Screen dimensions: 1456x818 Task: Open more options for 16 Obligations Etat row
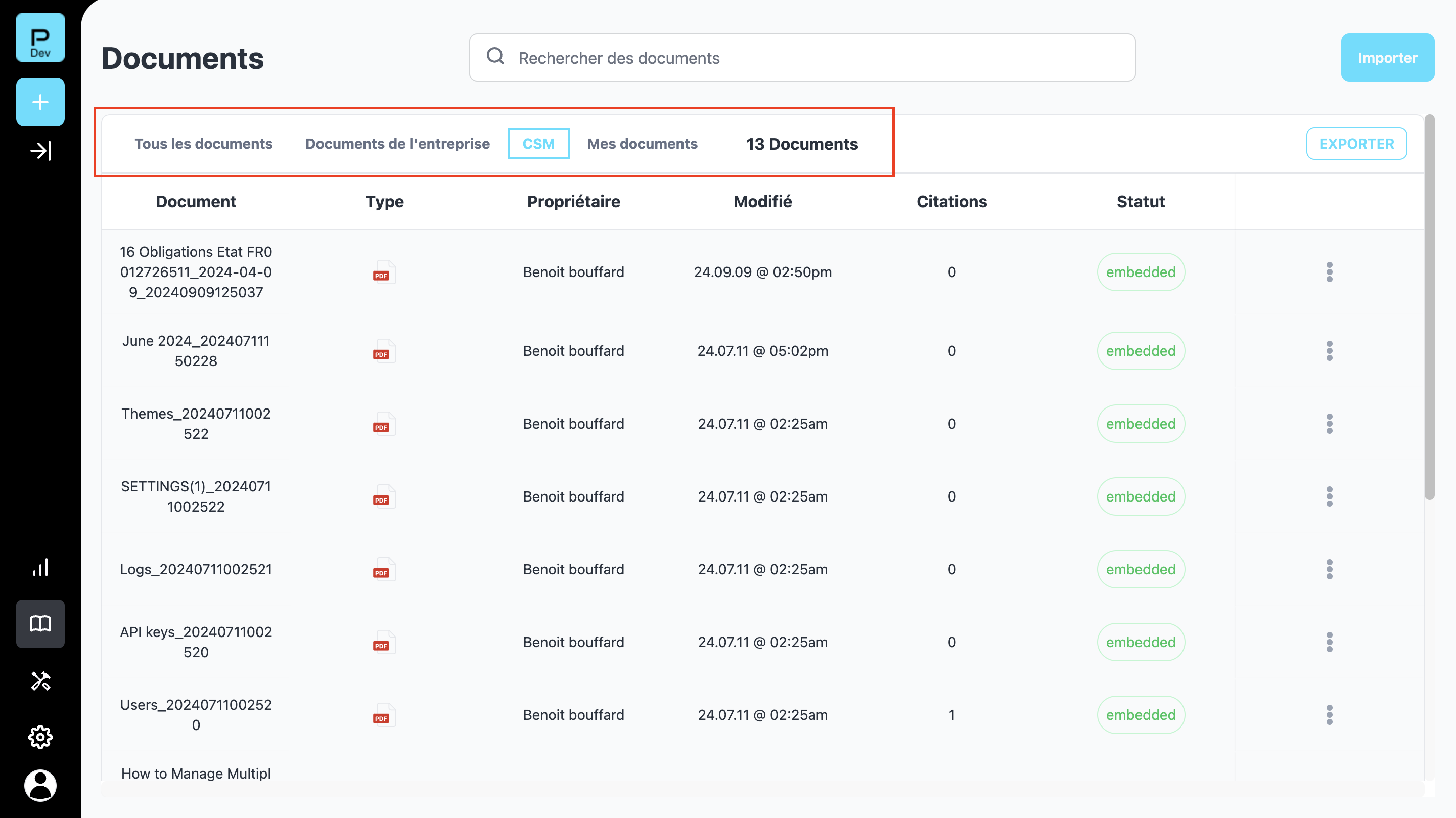[1330, 272]
